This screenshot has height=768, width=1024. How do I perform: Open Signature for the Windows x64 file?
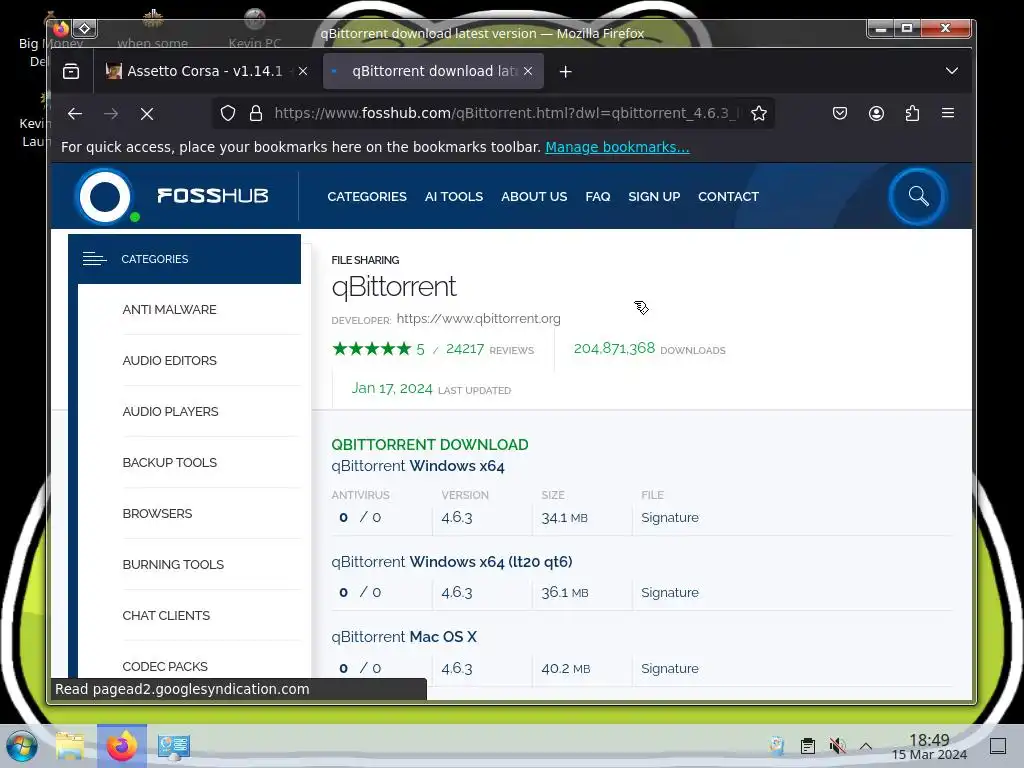(x=670, y=518)
